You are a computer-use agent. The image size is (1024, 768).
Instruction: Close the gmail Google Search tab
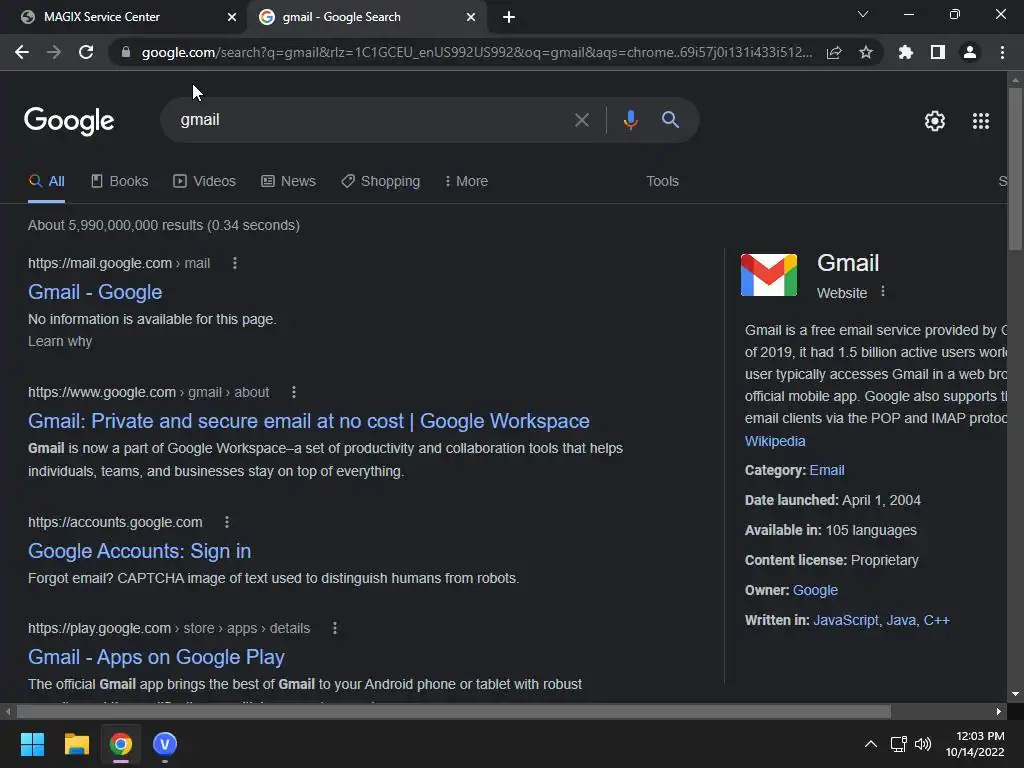click(471, 17)
